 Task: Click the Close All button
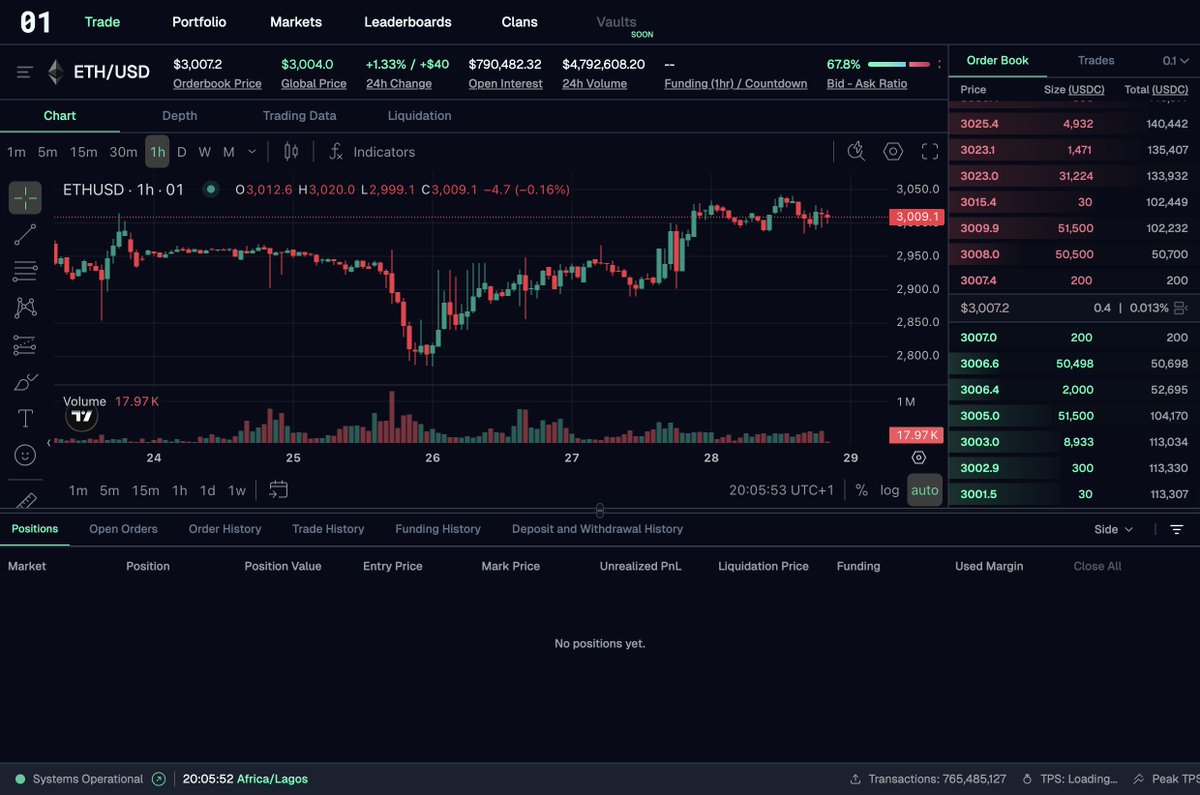pyautogui.click(x=1097, y=566)
